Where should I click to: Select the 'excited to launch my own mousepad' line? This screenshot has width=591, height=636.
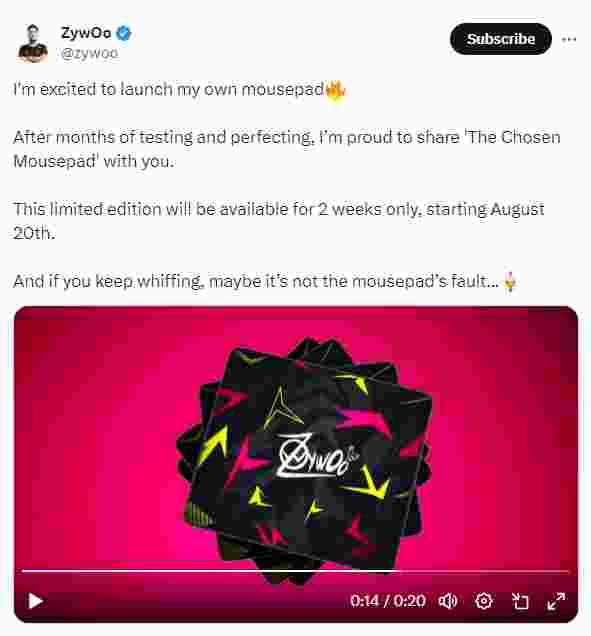179,89
